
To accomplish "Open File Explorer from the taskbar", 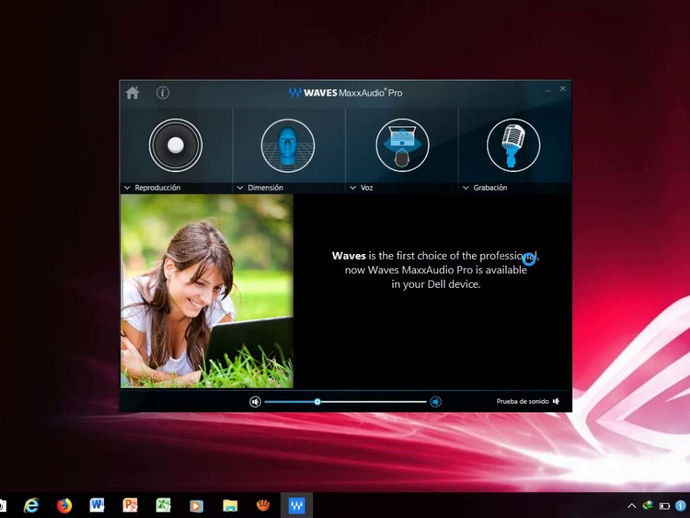I will point(230,506).
